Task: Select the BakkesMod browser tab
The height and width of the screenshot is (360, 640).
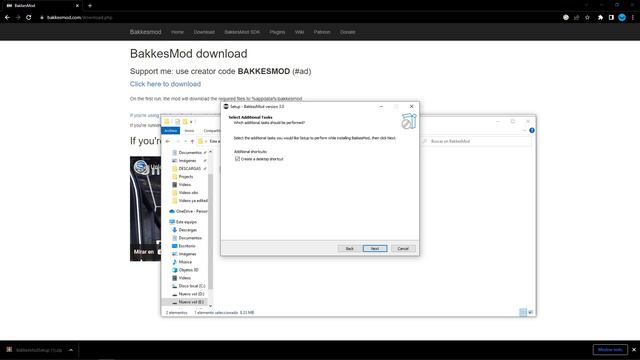Action: 41,6
